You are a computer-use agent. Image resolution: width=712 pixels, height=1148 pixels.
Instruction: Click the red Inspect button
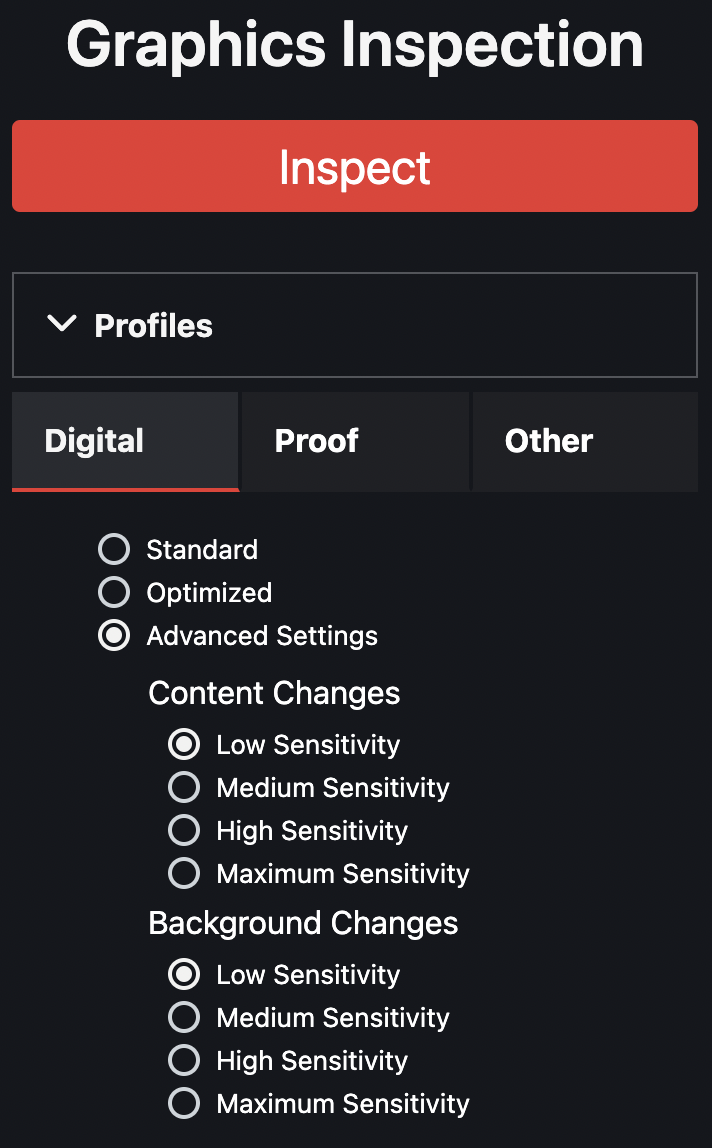click(355, 166)
